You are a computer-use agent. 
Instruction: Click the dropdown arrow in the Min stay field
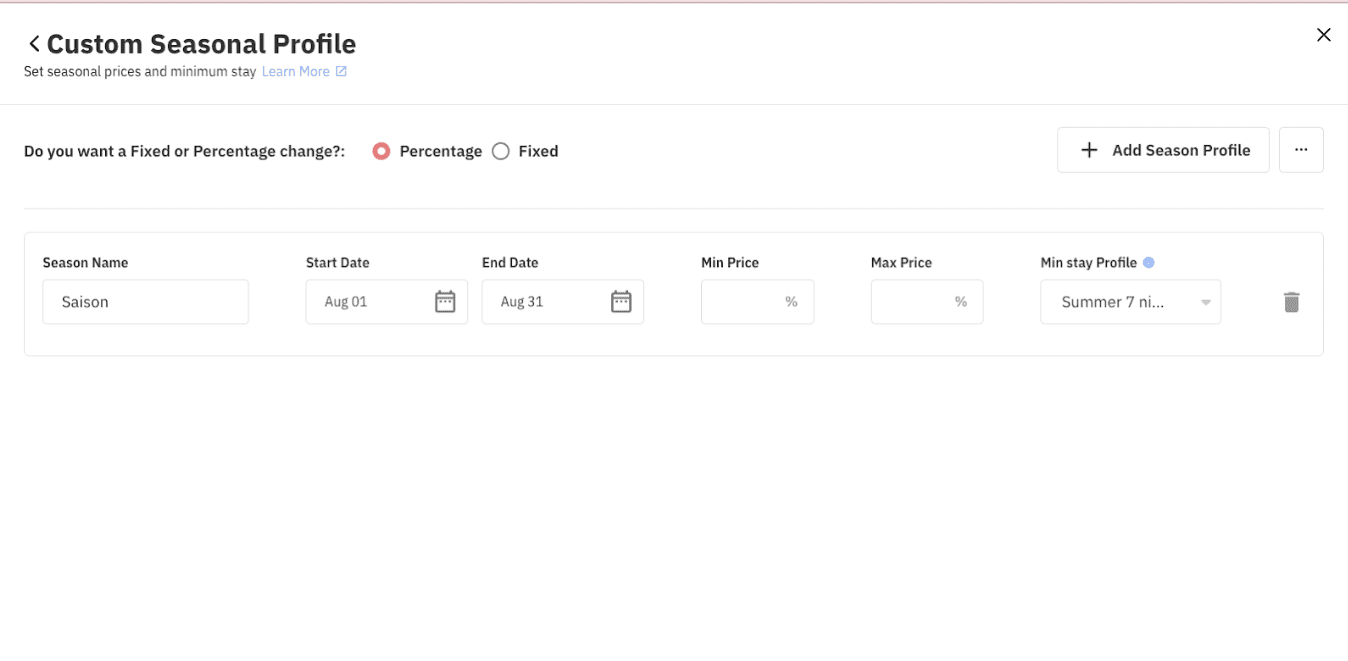(x=1206, y=301)
